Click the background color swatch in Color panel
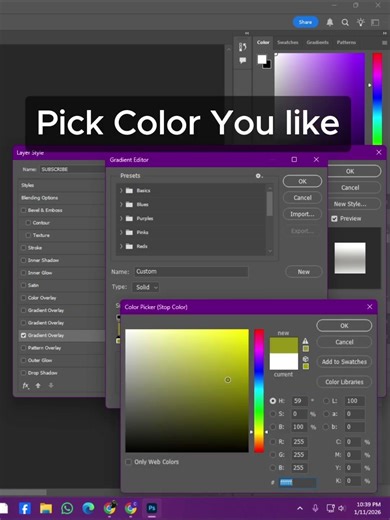This screenshot has width=390, height=520. 268,65
